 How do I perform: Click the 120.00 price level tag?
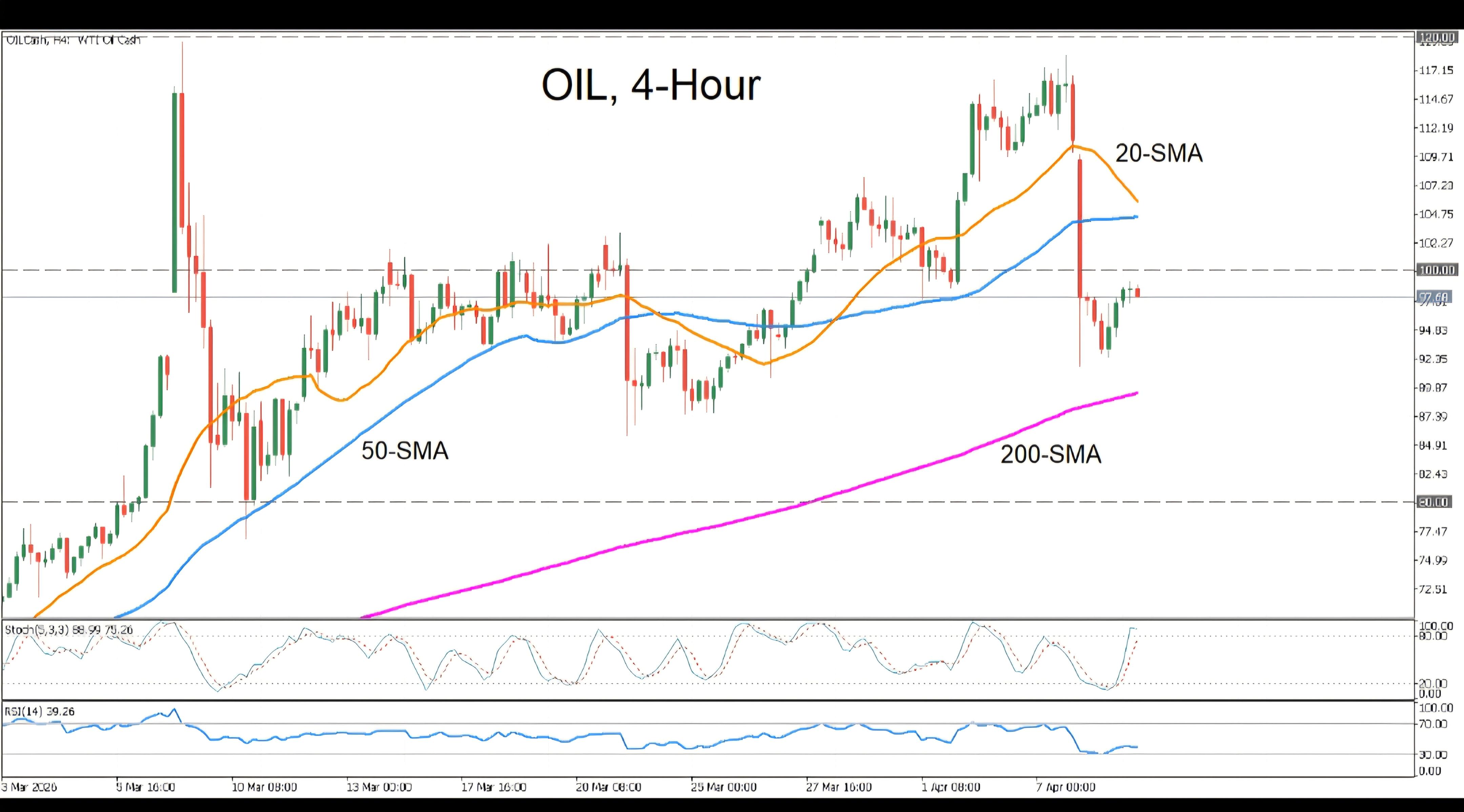[x=1436, y=38]
